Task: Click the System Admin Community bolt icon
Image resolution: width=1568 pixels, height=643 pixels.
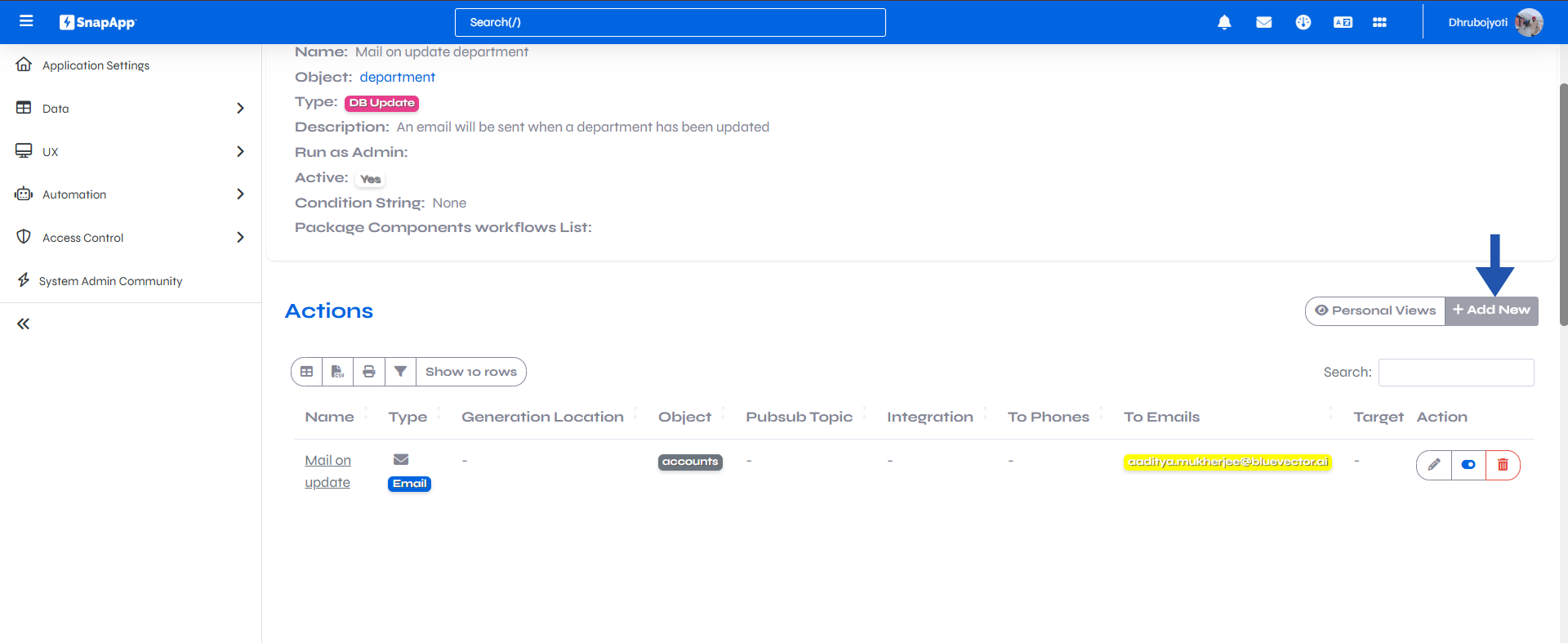Action: click(24, 280)
